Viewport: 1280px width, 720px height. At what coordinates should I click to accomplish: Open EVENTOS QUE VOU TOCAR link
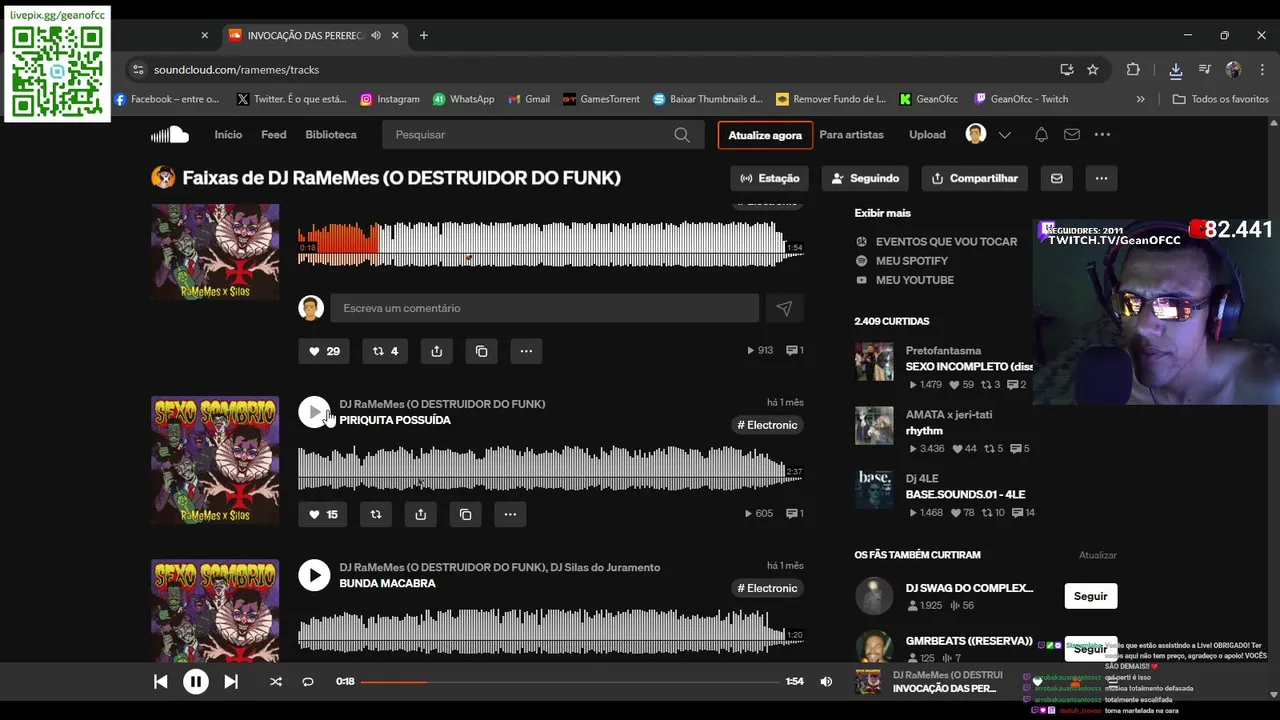click(x=946, y=242)
